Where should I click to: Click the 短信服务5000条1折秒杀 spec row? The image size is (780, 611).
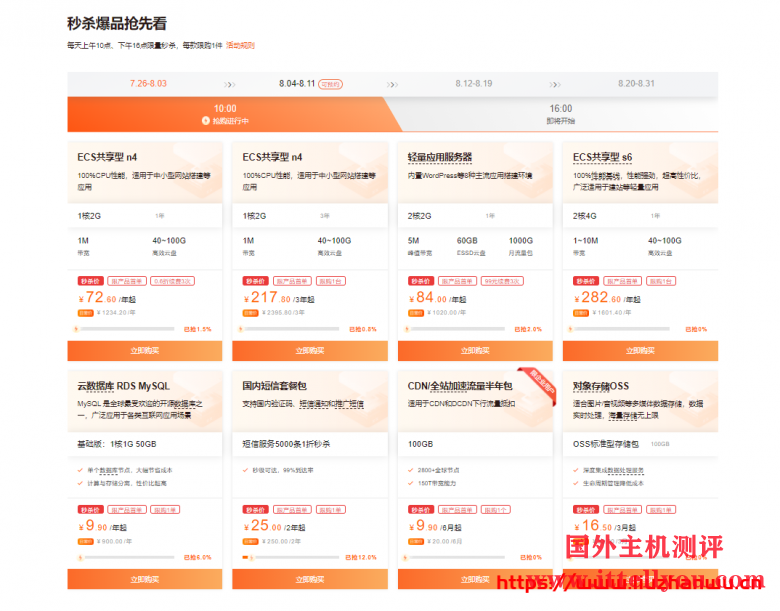coord(310,444)
